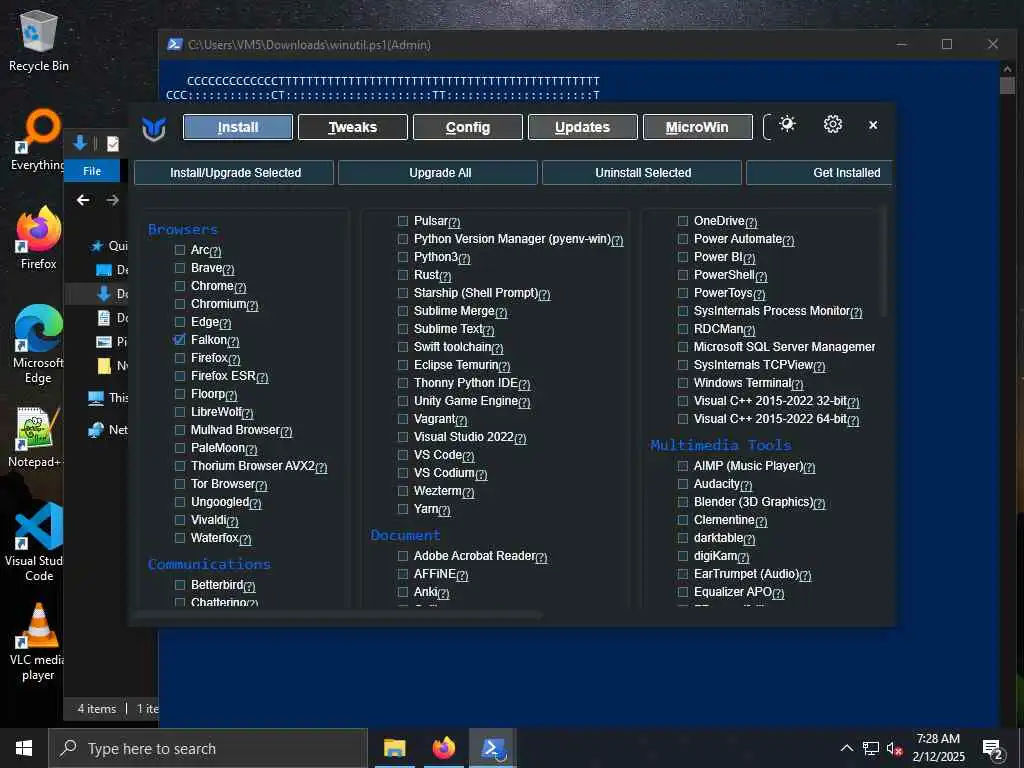Screen dimensions: 1024x768
Task: Open File menu in File Explorer
Action: coord(92,171)
